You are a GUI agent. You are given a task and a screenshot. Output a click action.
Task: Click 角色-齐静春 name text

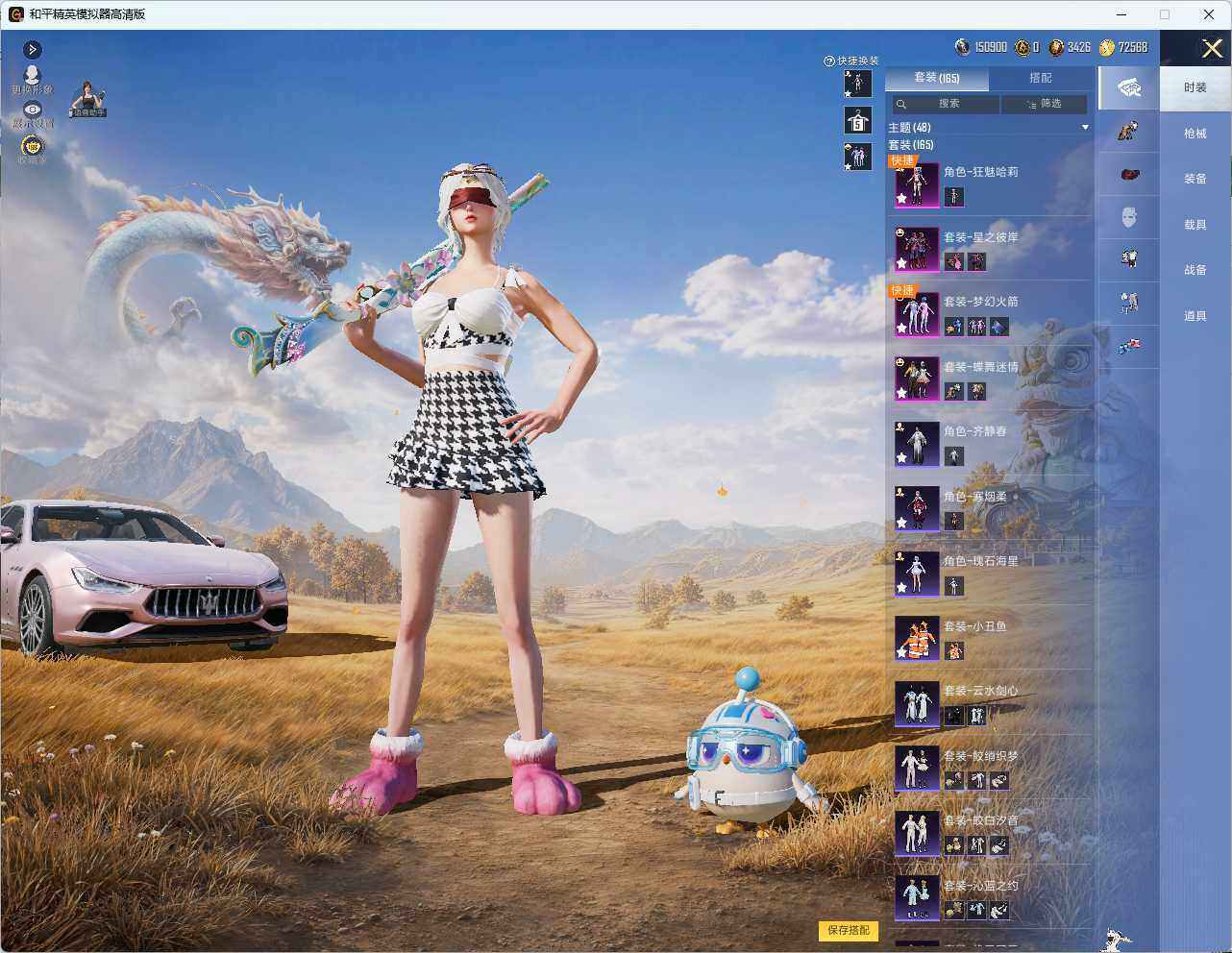click(x=974, y=431)
